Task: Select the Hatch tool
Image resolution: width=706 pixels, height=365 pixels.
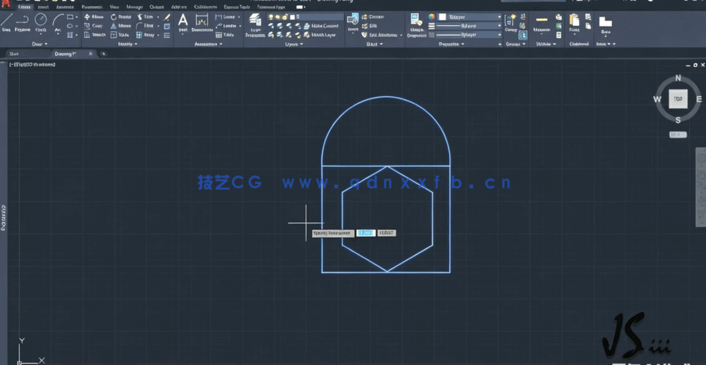Action: tap(70, 35)
